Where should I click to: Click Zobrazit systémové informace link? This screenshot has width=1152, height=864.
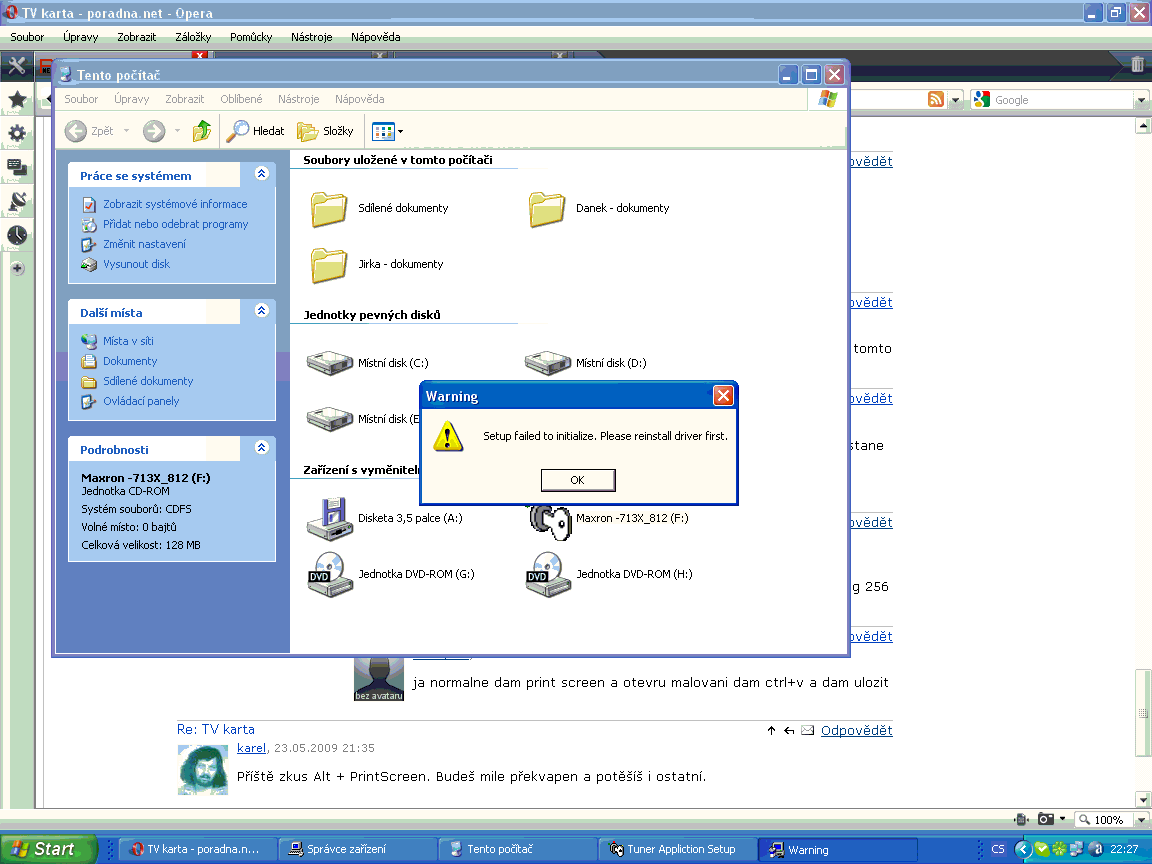pyautogui.click(x=175, y=204)
